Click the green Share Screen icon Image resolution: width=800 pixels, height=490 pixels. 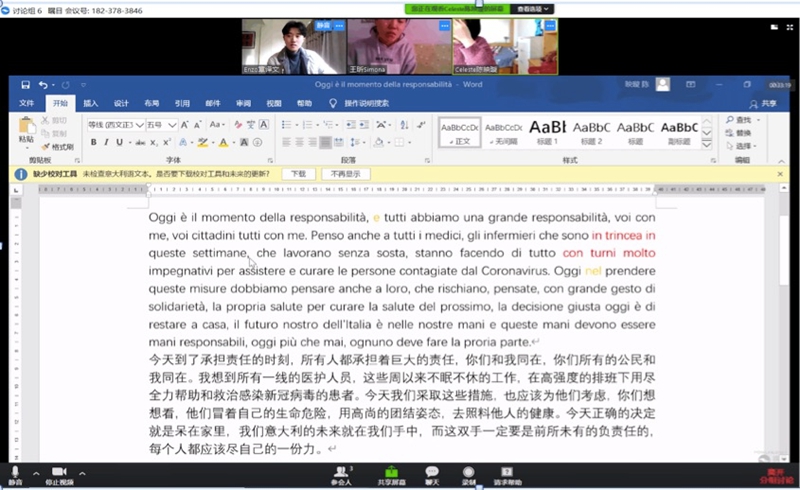386,473
